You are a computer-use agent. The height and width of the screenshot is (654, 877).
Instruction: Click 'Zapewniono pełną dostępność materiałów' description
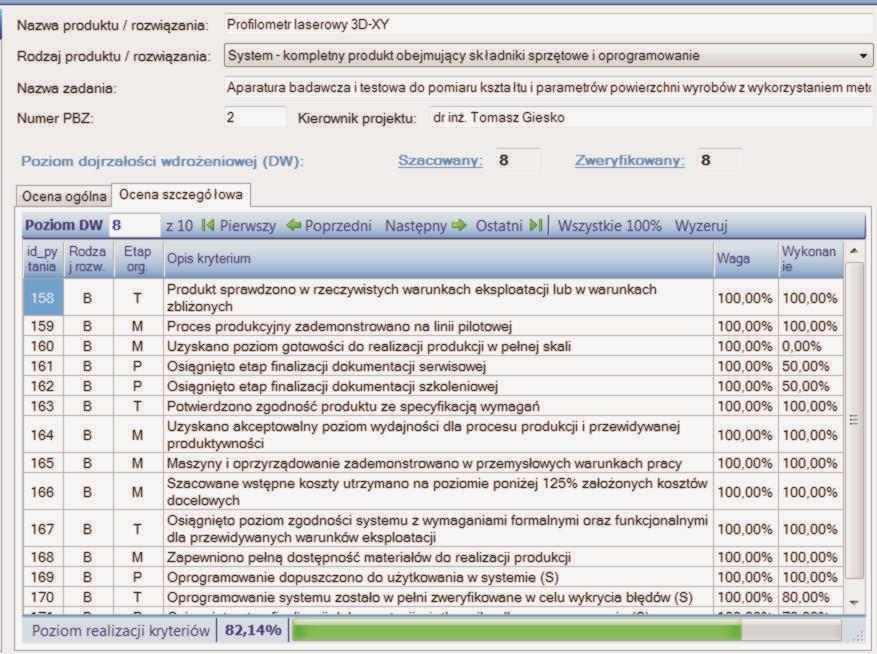pyautogui.click(x=369, y=558)
